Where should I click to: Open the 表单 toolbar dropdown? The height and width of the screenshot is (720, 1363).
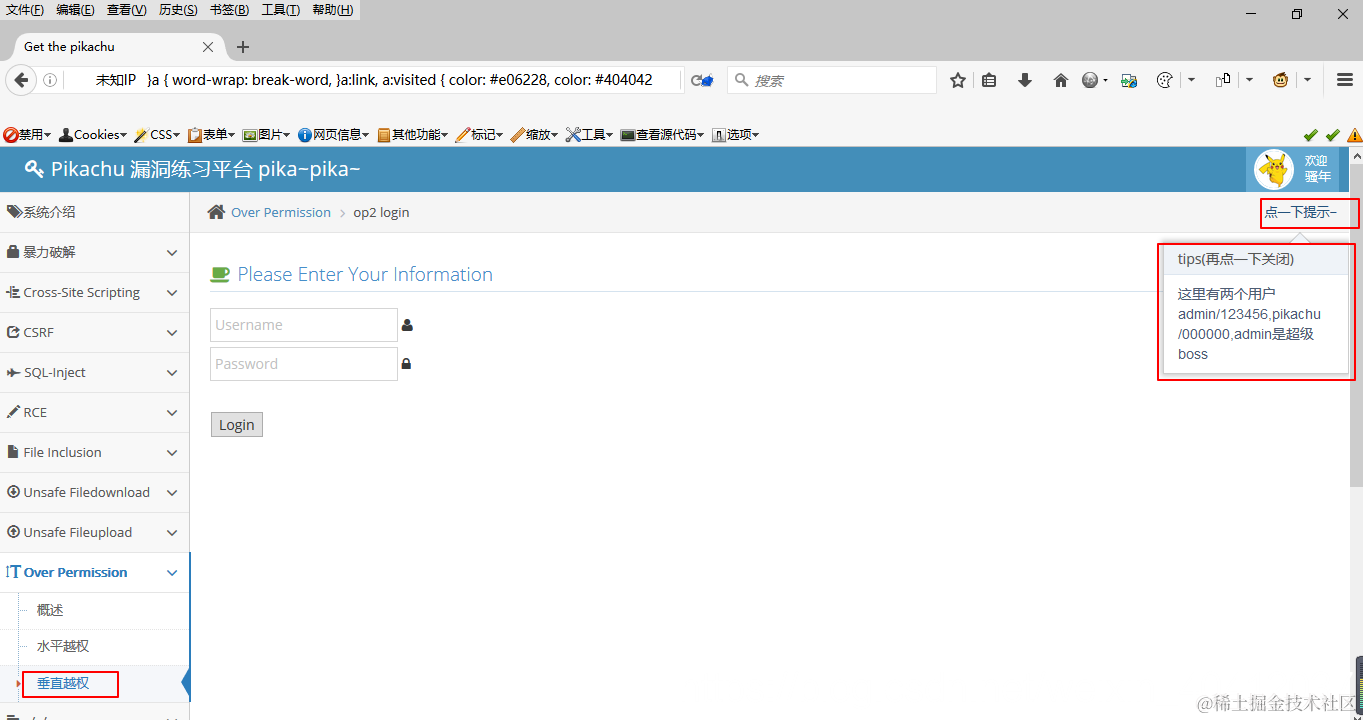pos(211,134)
